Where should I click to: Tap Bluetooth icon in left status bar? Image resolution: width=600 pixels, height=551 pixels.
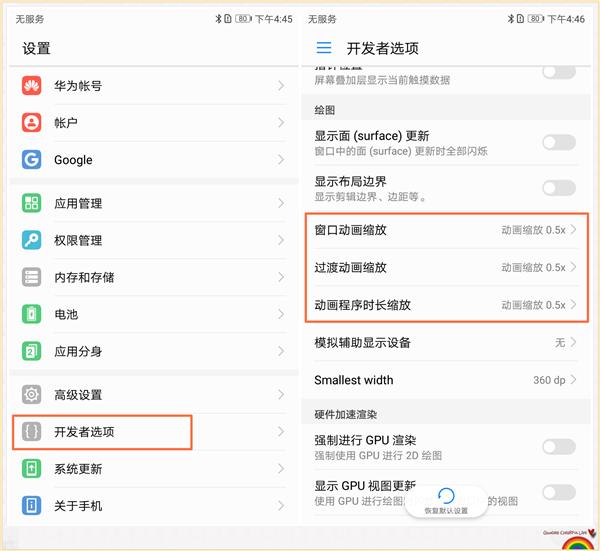coord(218,18)
